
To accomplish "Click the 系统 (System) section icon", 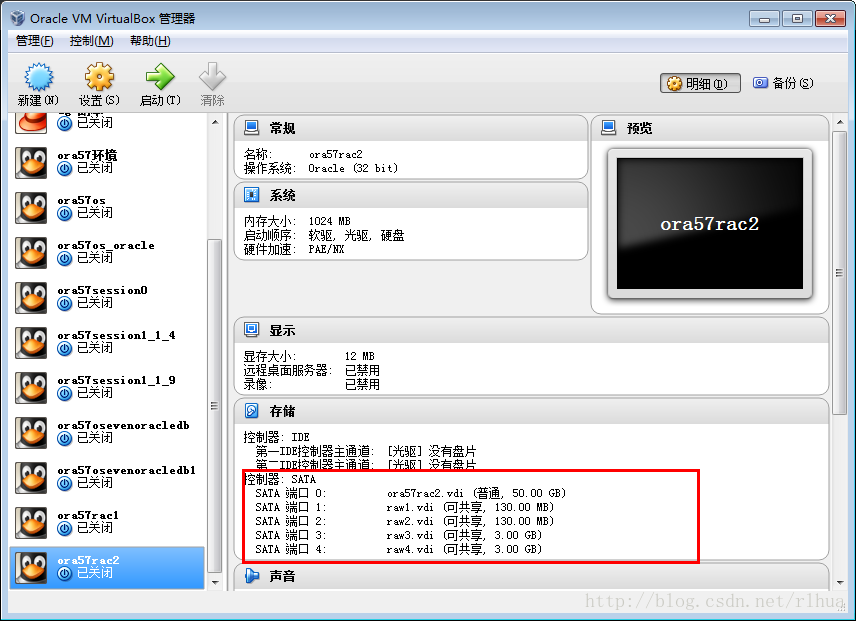I will point(251,195).
